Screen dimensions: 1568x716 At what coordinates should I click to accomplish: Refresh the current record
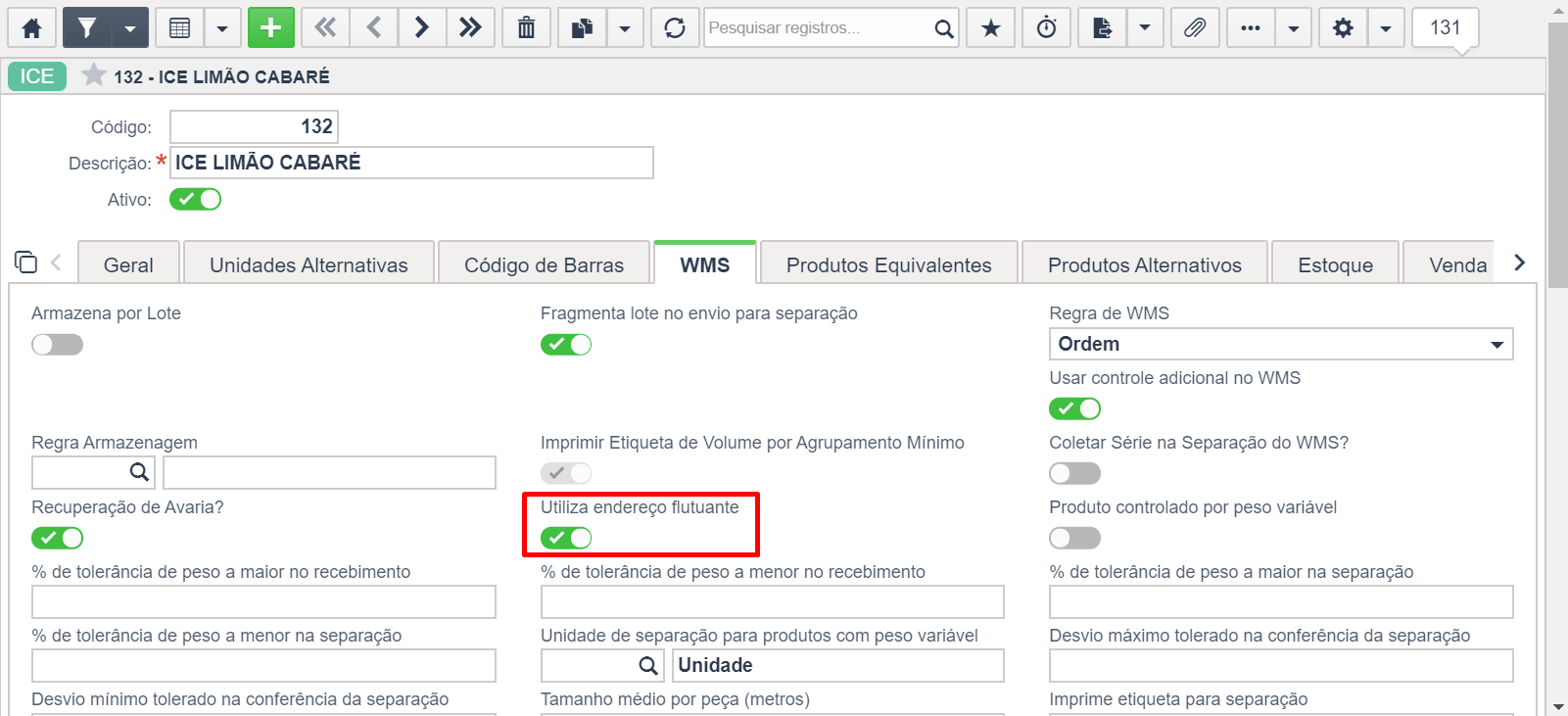point(675,27)
